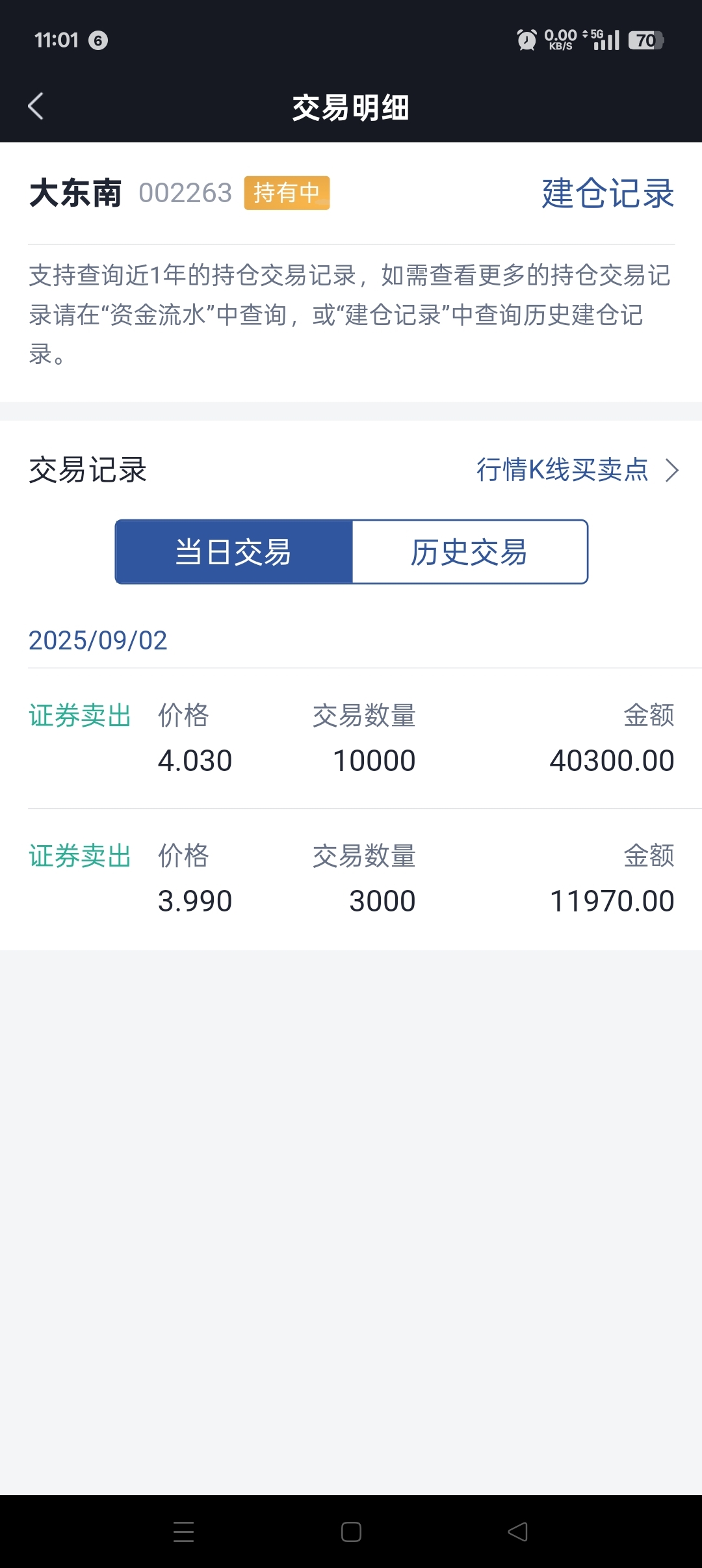Tap the alarm clock status icon
Screen dimensions: 702x1568
click(x=526, y=40)
